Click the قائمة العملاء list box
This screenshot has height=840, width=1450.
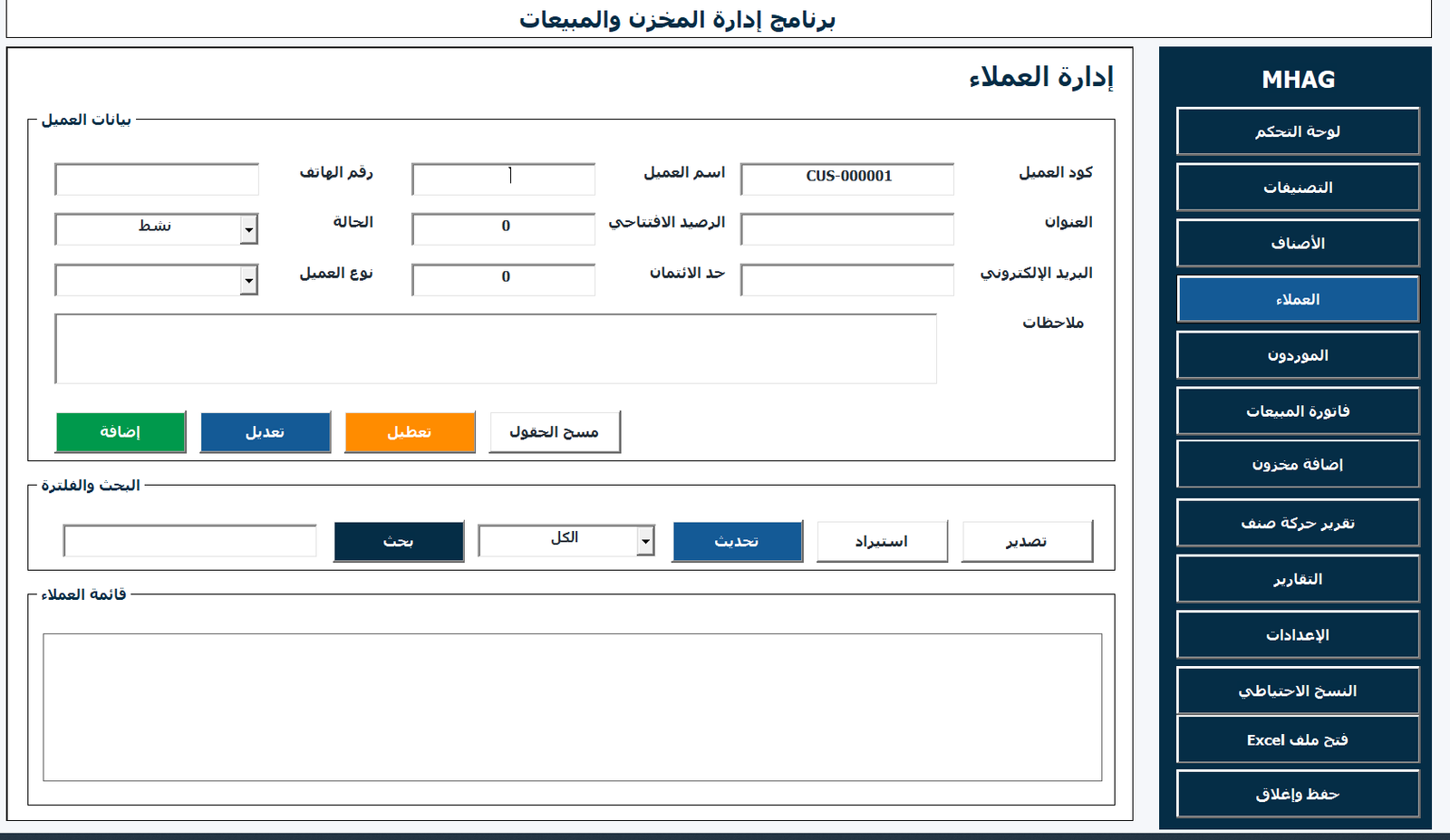573,707
